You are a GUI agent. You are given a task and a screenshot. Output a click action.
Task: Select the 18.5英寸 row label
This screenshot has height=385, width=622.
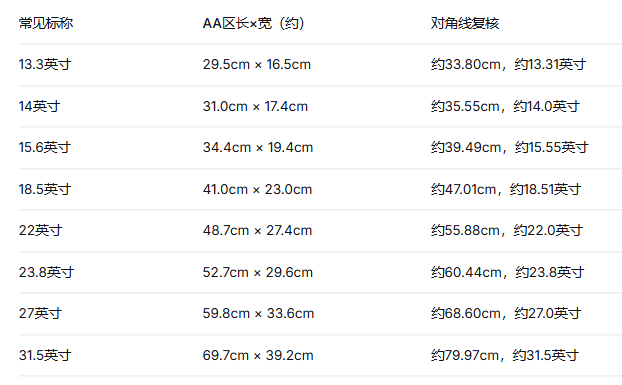45,189
